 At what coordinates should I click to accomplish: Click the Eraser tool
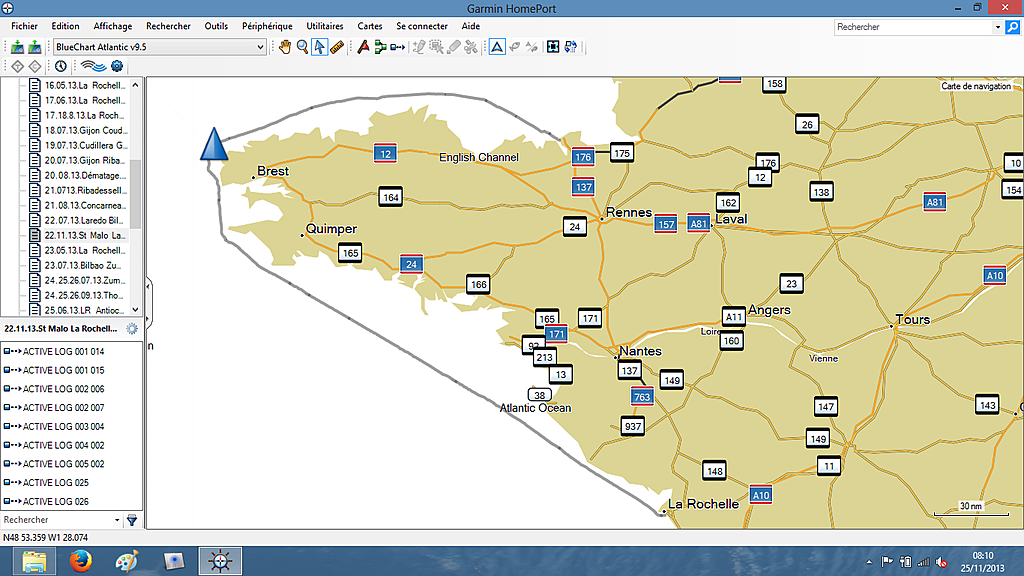click(x=454, y=47)
